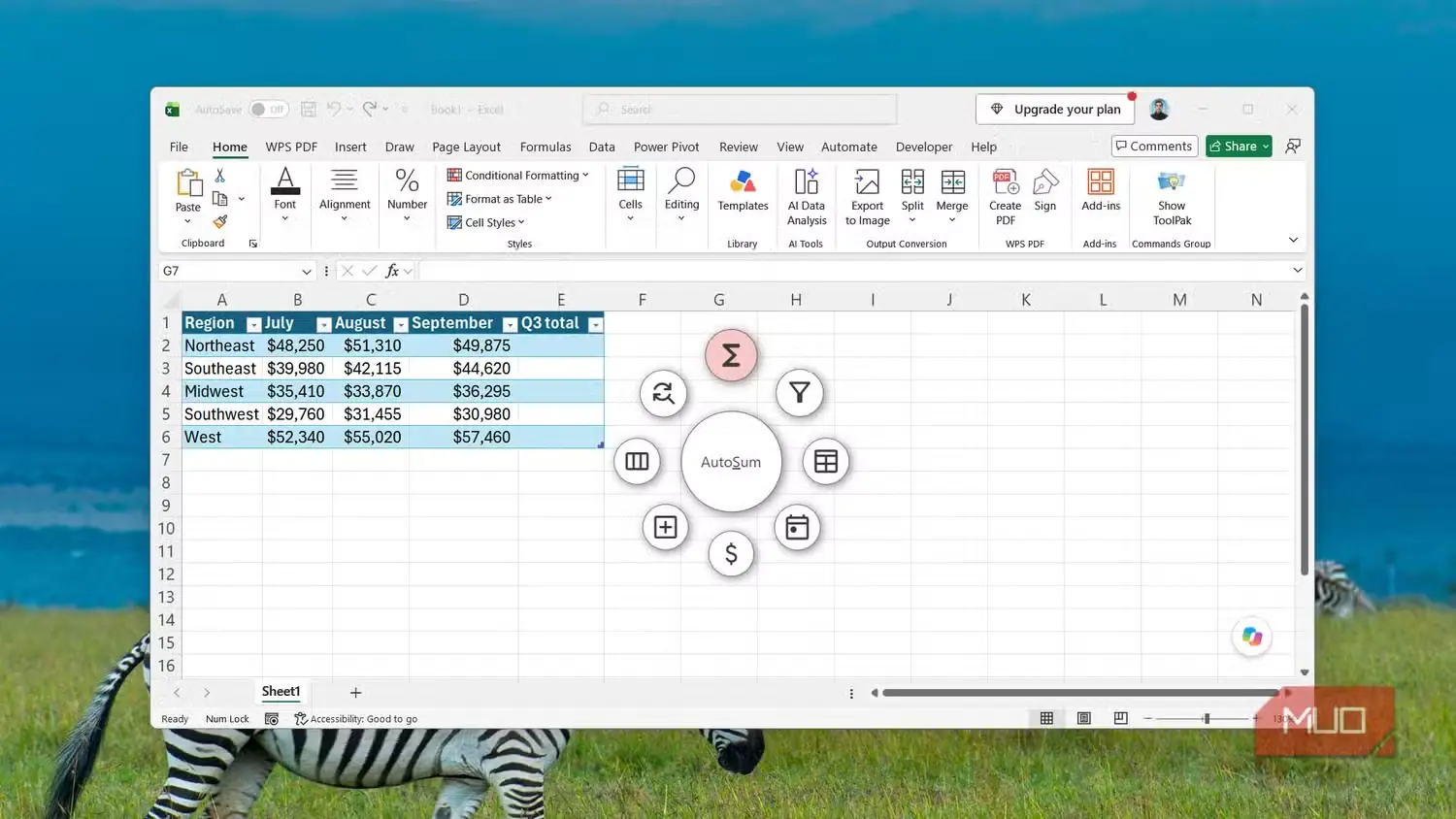Viewport: 1456px width, 819px height.
Task: Click the columns icon in radial menu
Action: 637,462
